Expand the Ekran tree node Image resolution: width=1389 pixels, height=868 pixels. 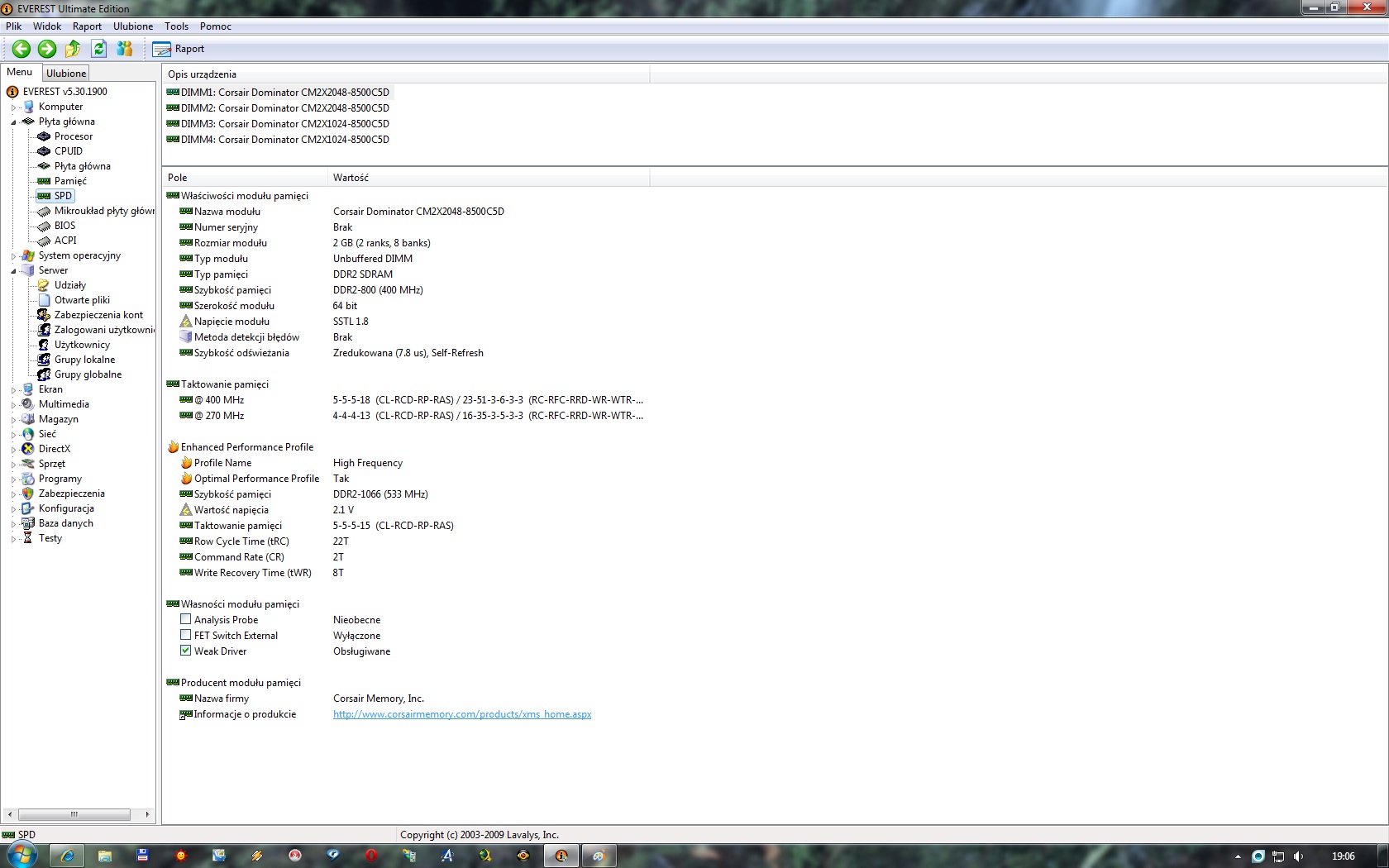(x=13, y=390)
